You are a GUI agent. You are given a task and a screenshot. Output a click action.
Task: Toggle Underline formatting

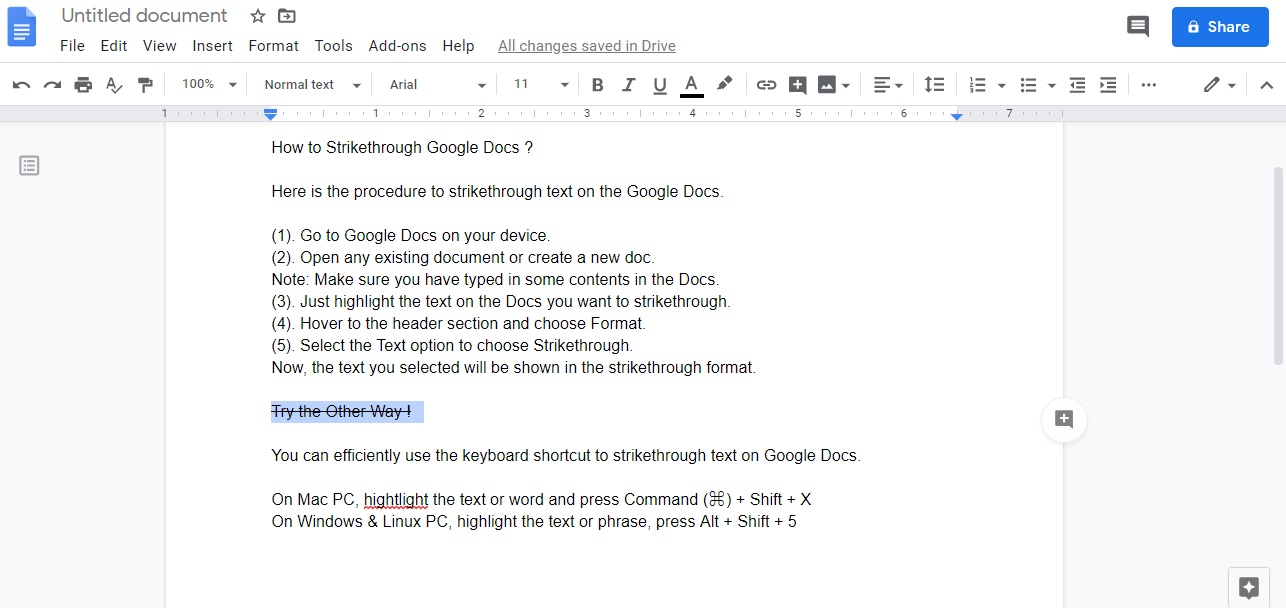pos(660,85)
